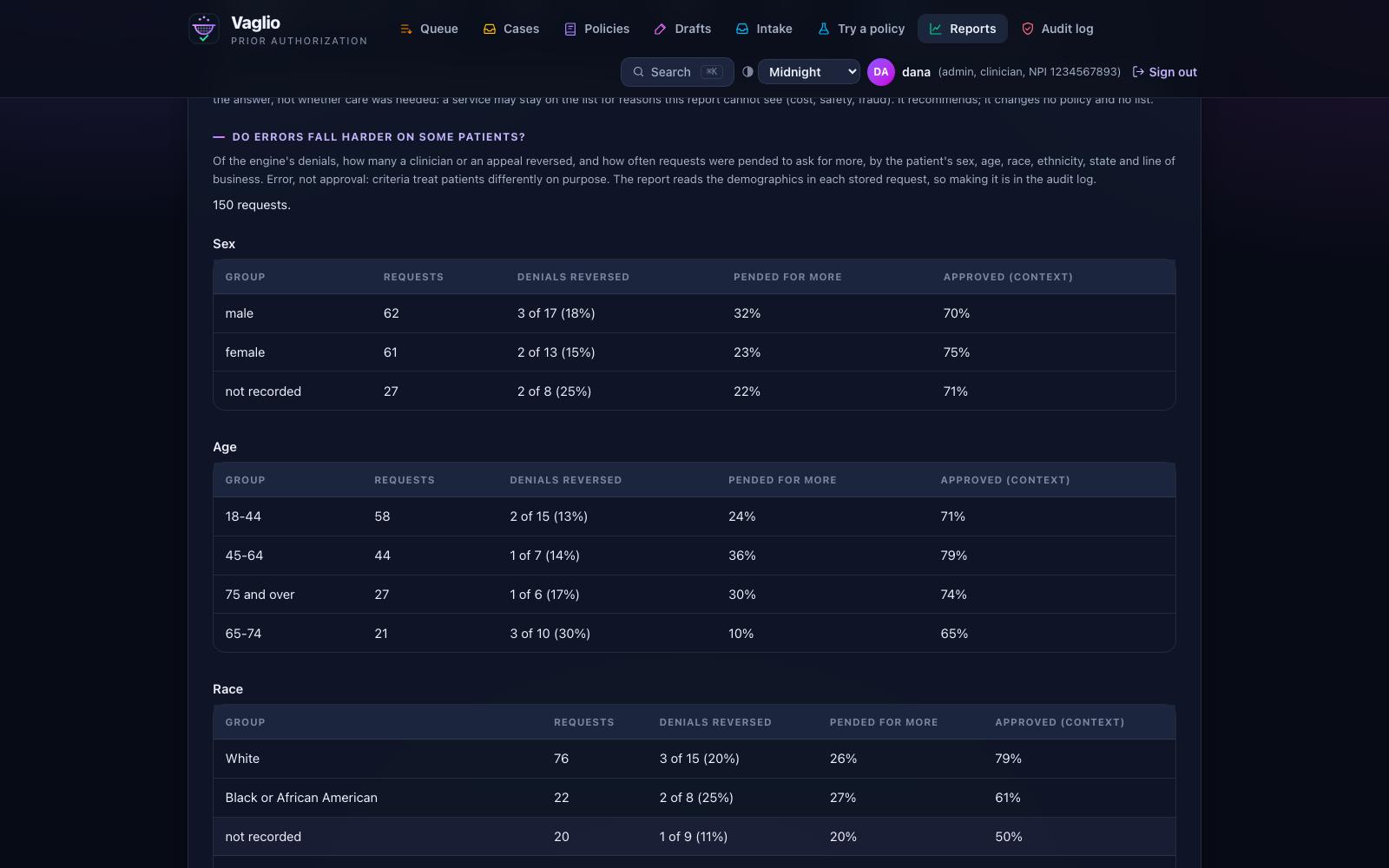Click the Denials Reversed header in Sex table

click(x=573, y=277)
